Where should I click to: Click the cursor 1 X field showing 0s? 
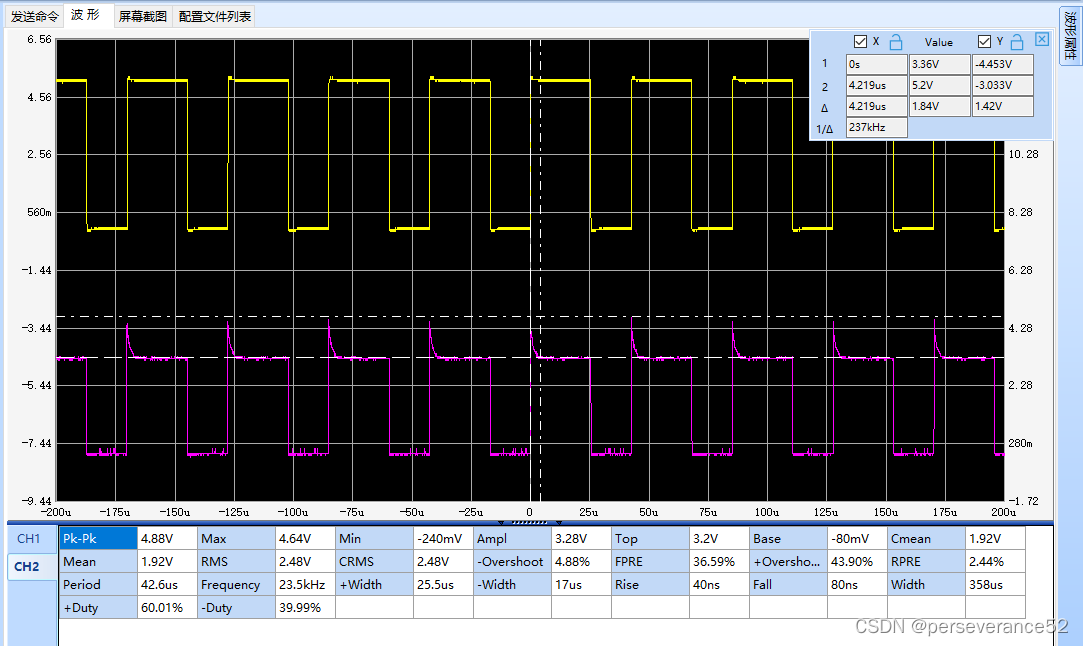tap(876, 64)
